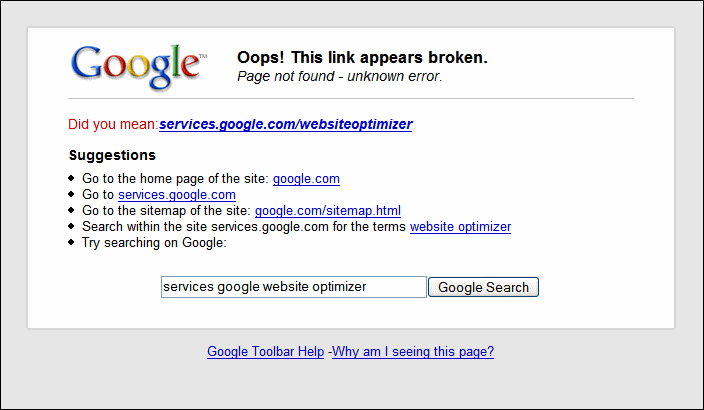Viewport: 704px width, 410px height.
Task: Click the 'Page not found - unknown error.' subtitle
Action: click(339, 76)
